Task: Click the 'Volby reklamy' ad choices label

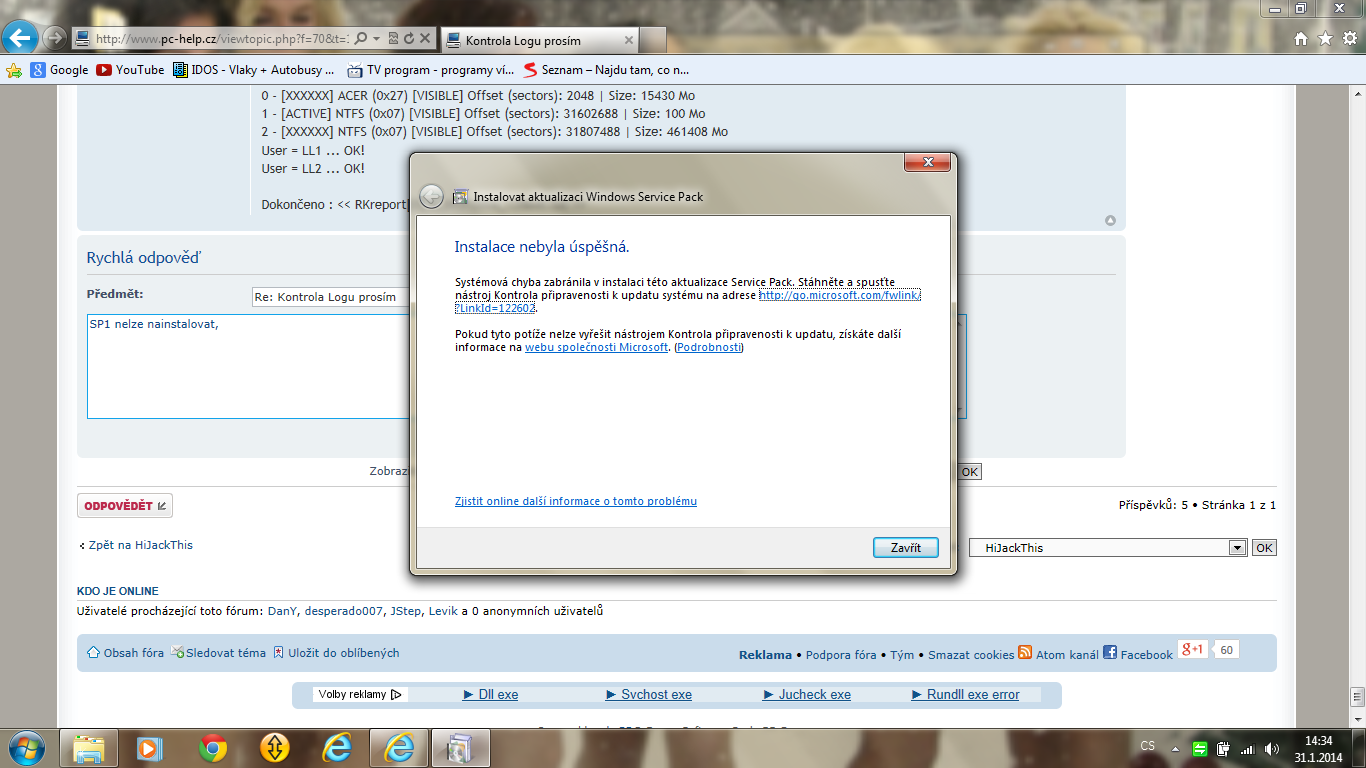Action: [x=359, y=694]
